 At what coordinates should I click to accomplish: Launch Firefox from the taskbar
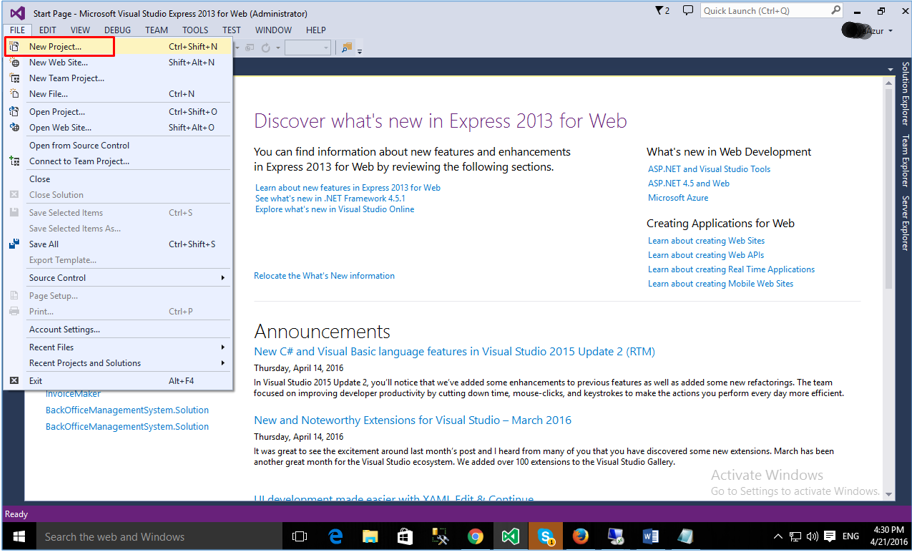(x=580, y=536)
